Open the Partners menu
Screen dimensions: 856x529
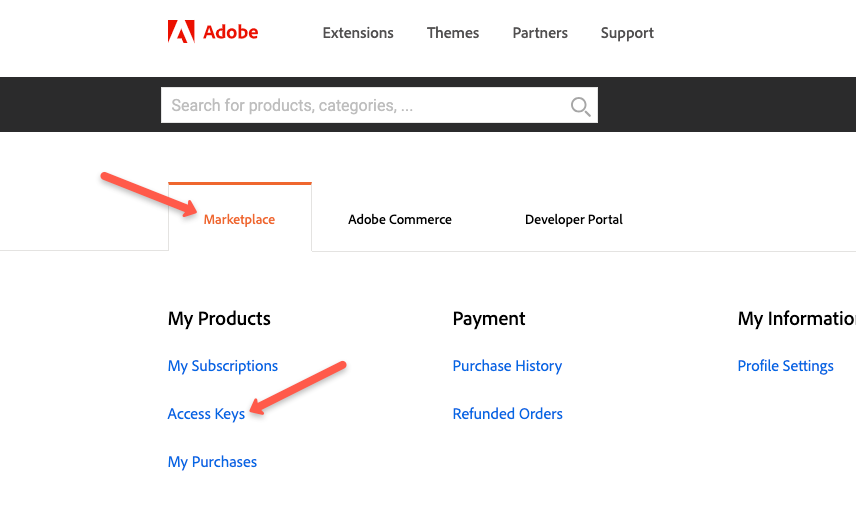(540, 33)
